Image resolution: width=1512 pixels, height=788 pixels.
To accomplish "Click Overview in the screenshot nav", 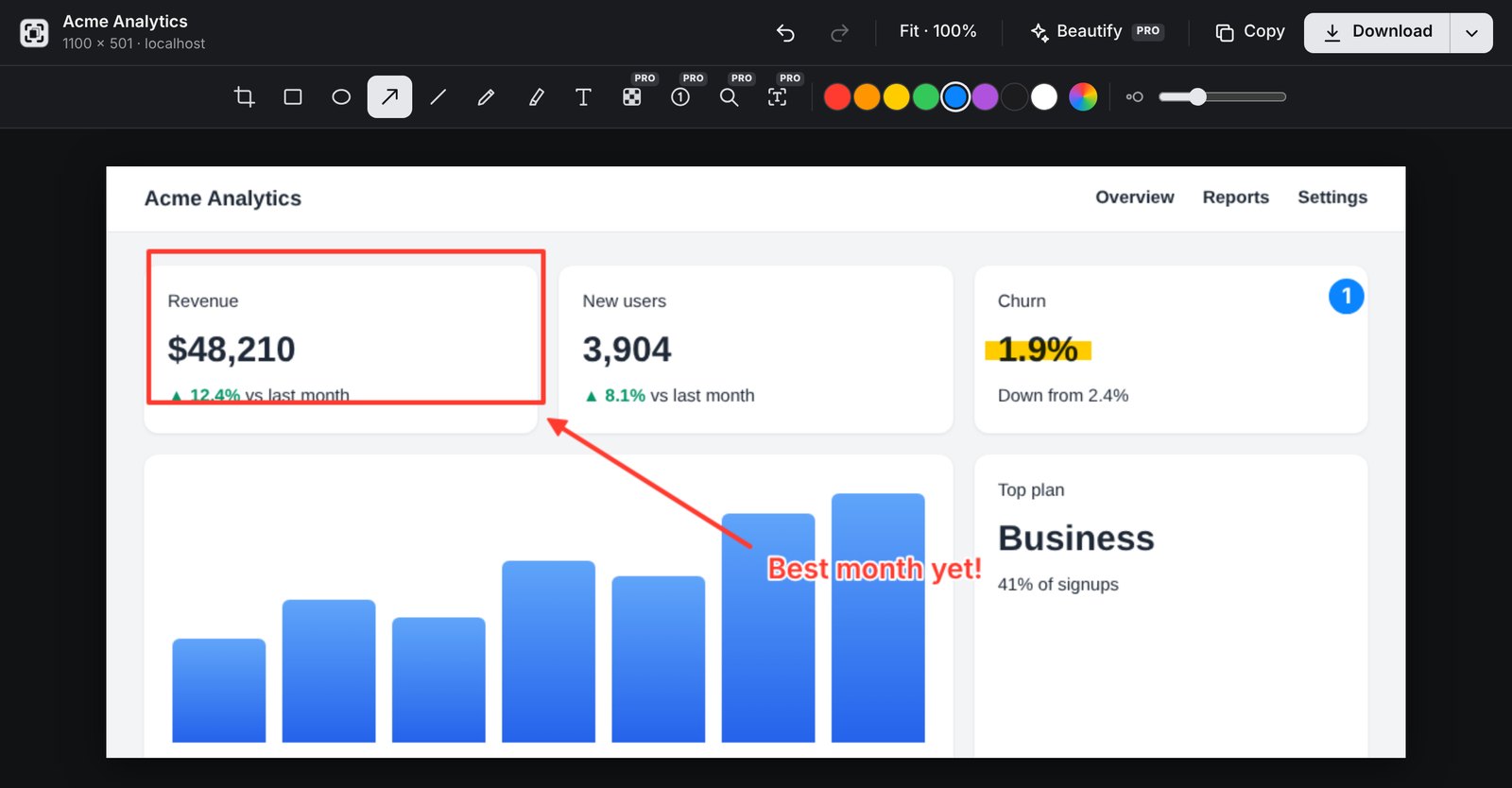I will coord(1135,197).
